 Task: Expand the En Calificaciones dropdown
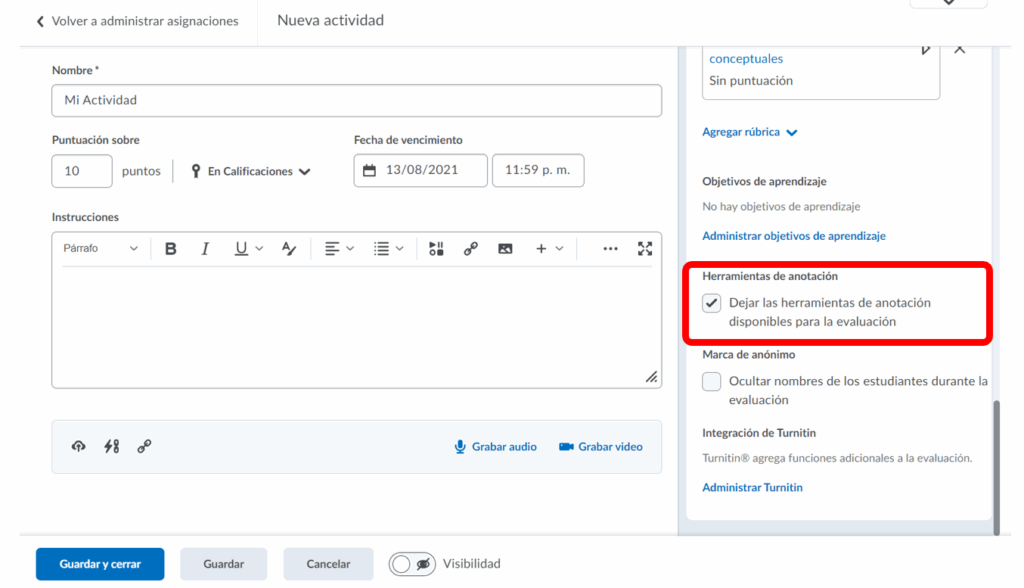pyautogui.click(x=251, y=172)
